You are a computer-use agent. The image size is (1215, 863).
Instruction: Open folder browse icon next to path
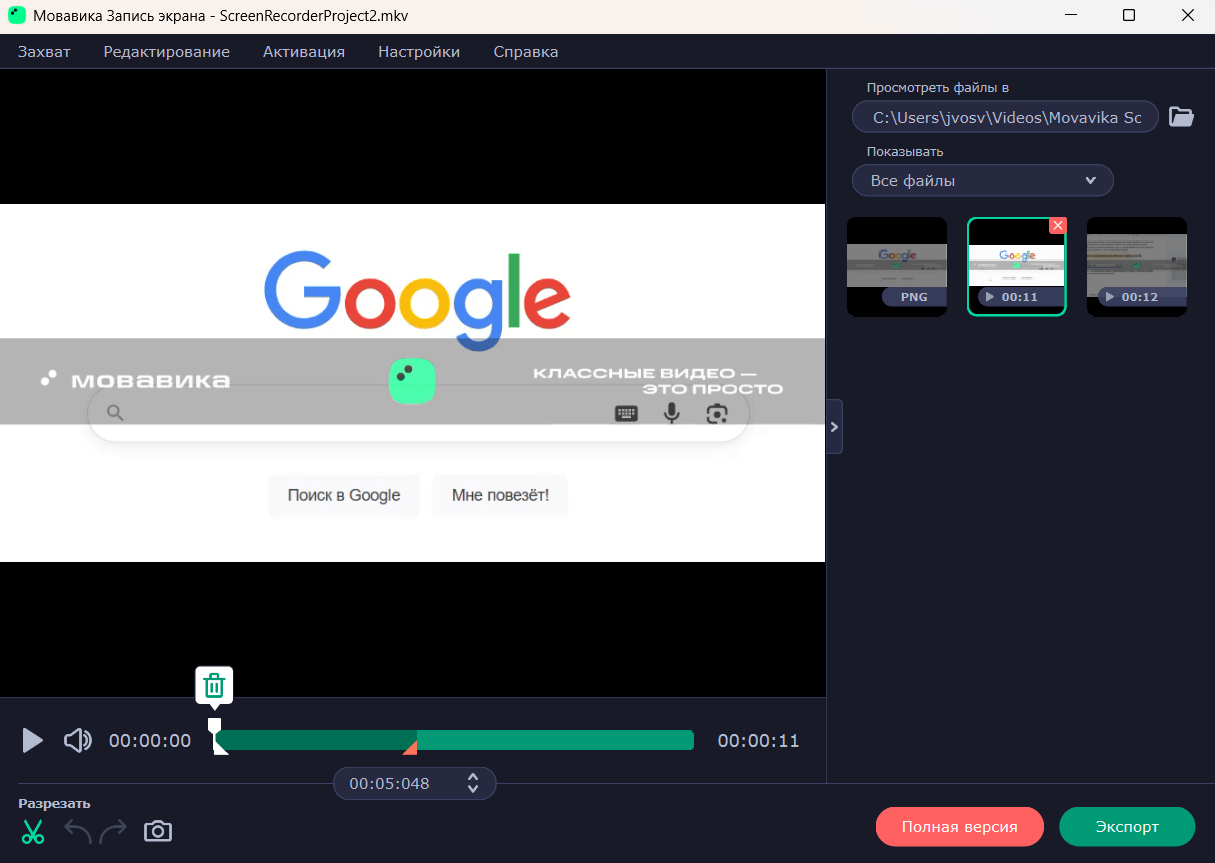[x=1181, y=117]
